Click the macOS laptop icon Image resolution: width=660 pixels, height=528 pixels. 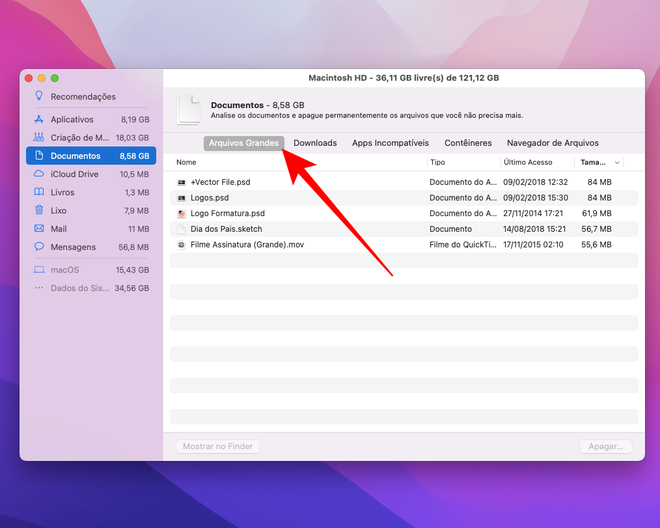pos(39,269)
